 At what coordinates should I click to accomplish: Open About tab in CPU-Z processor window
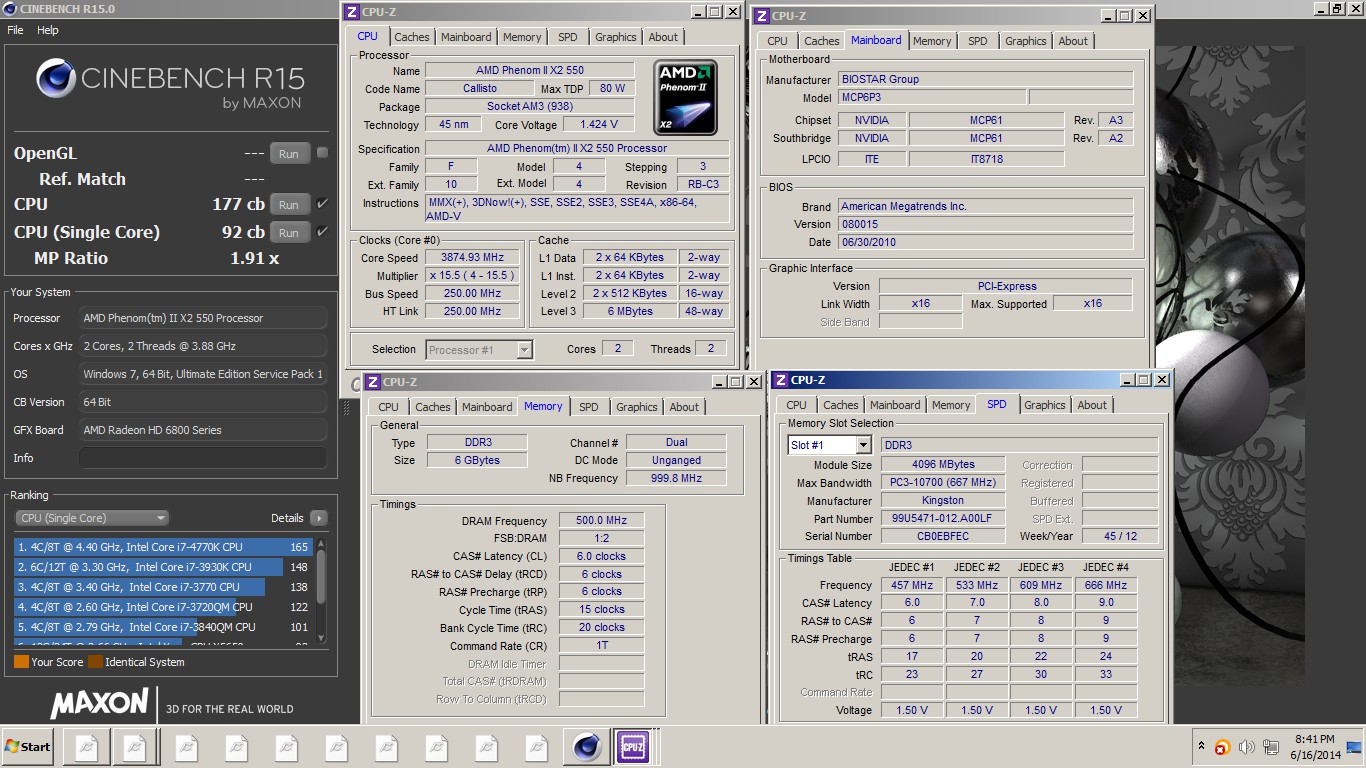point(663,37)
